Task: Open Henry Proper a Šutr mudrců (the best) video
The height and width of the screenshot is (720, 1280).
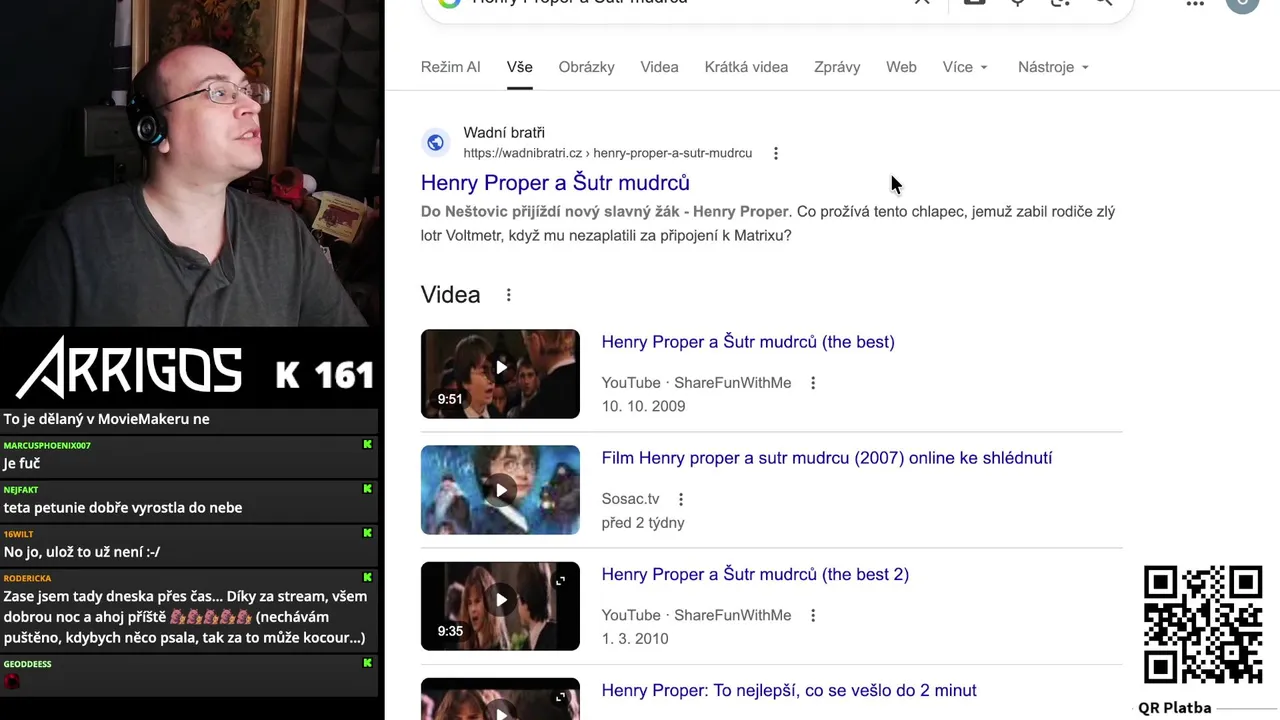Action: pyautogui.click(x=748, y=342)
